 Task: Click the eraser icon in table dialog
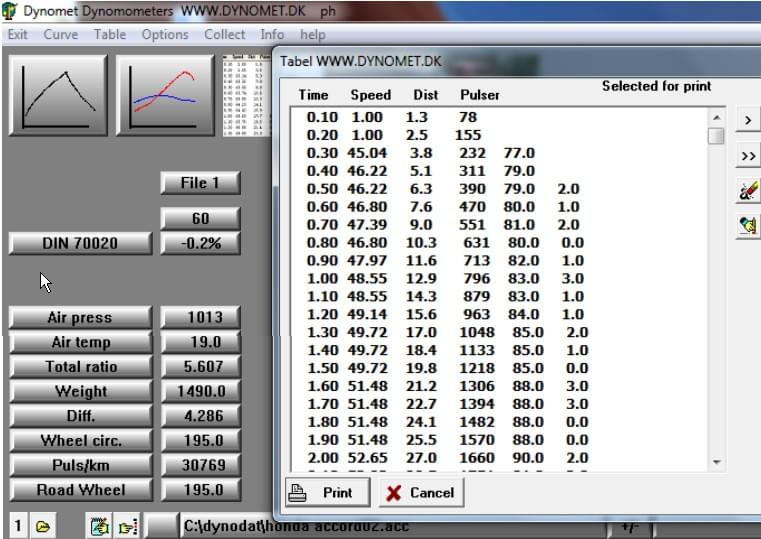(x=748, y=191)
